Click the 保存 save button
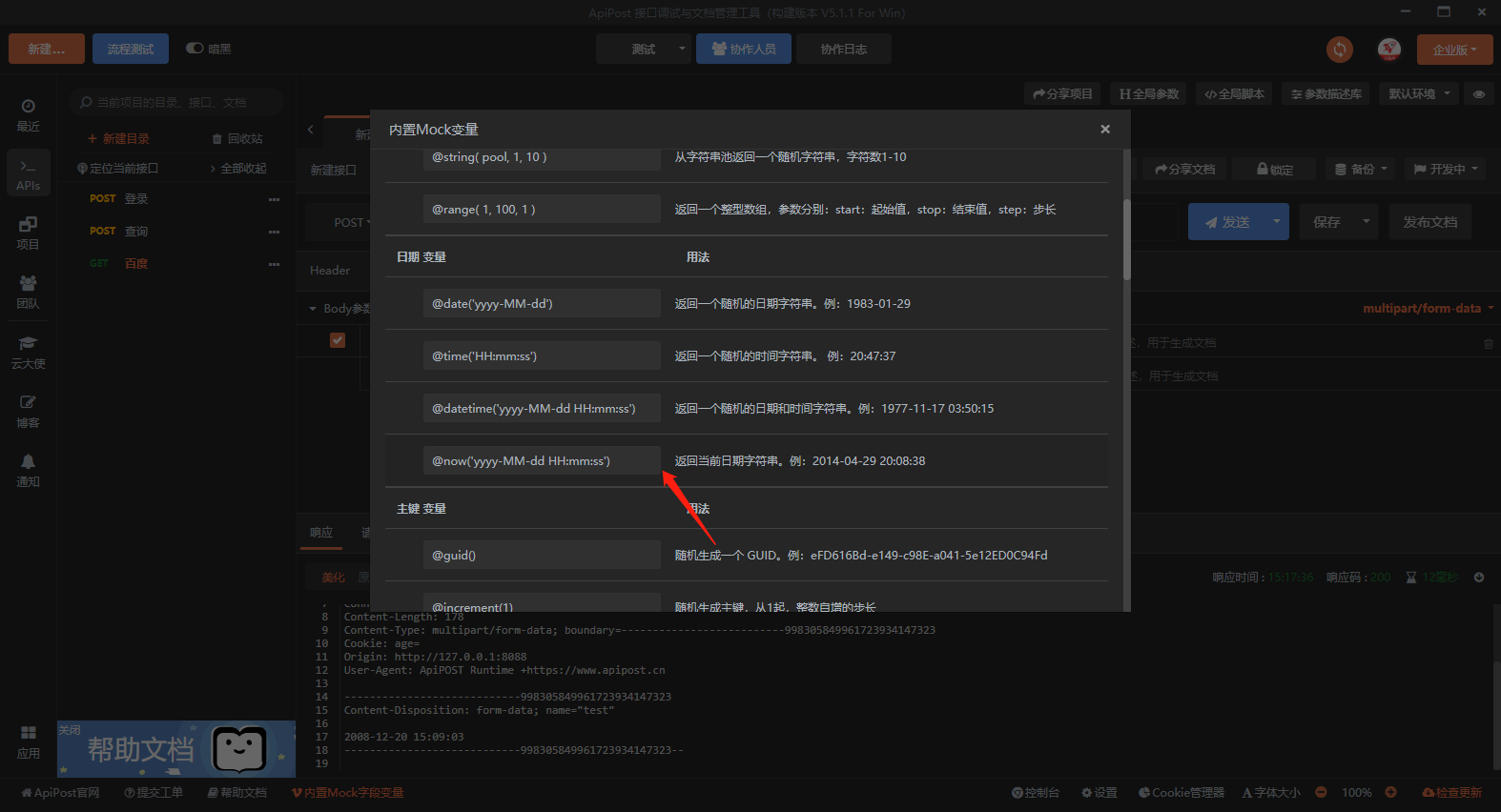This screenshot has width=1501, height=812. click(1326, 221)
